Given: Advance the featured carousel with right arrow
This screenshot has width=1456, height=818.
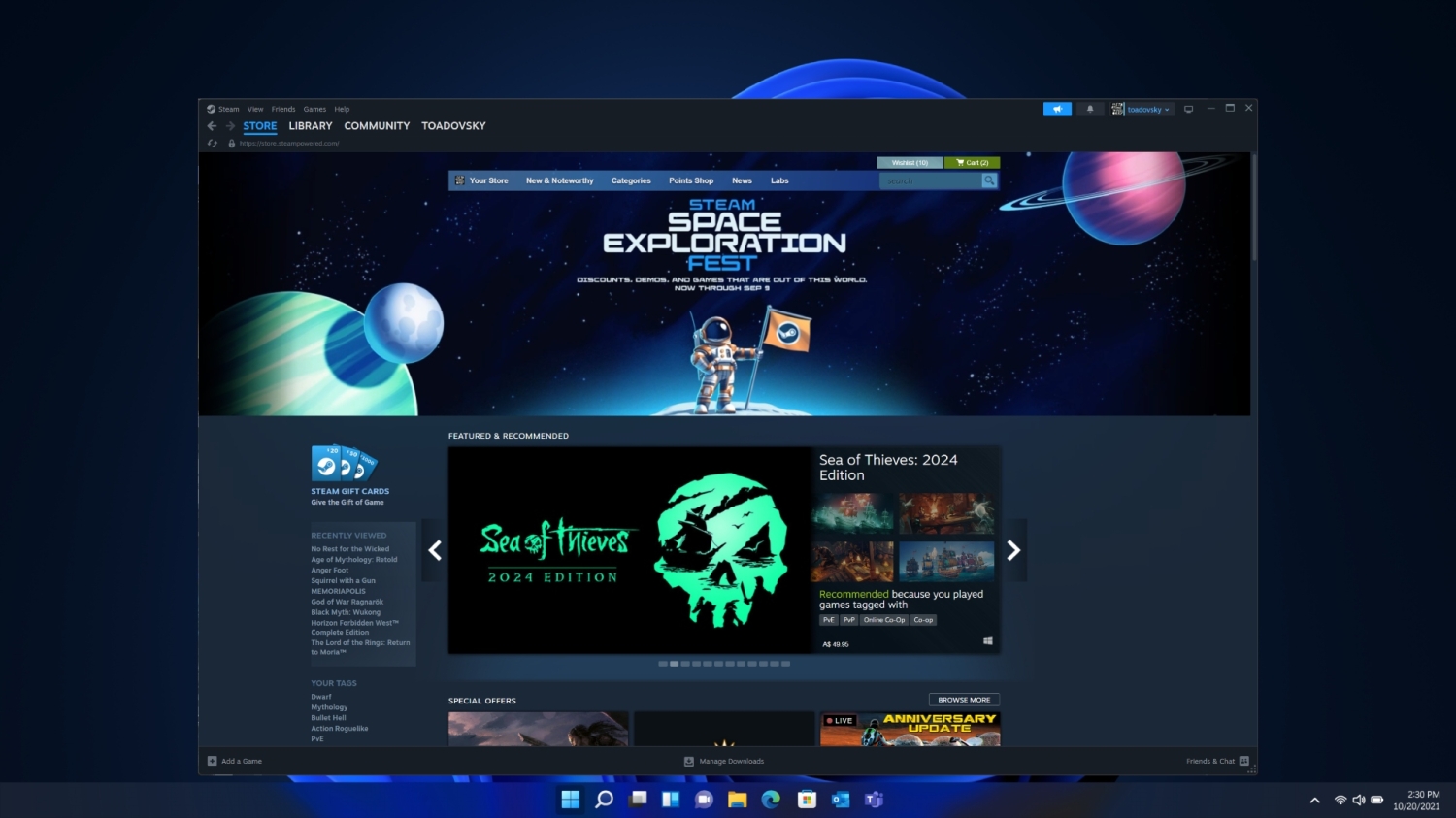Looking at the screenshot, I should [1012, 550].
